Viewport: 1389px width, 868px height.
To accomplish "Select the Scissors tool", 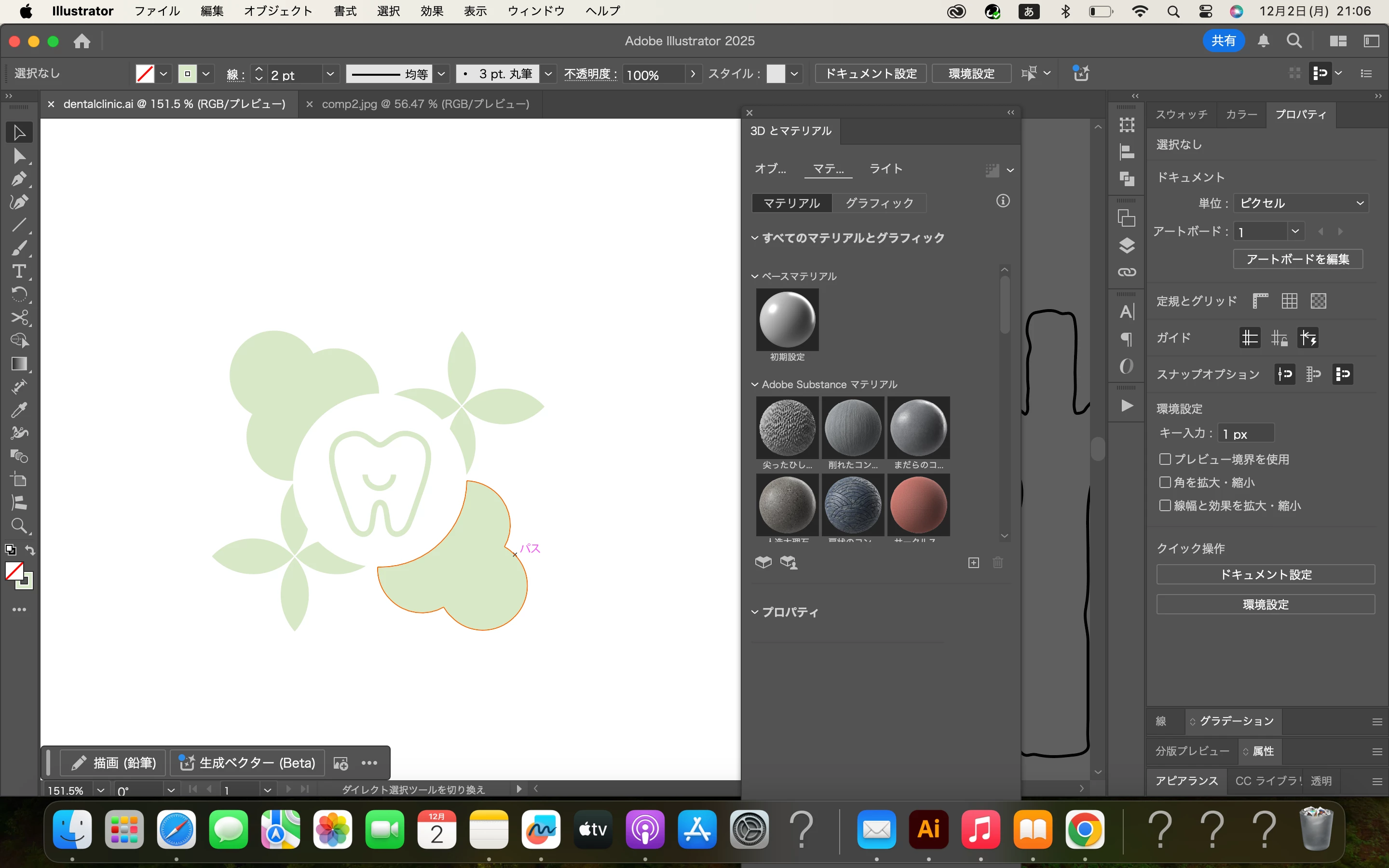I will [18, 317].
